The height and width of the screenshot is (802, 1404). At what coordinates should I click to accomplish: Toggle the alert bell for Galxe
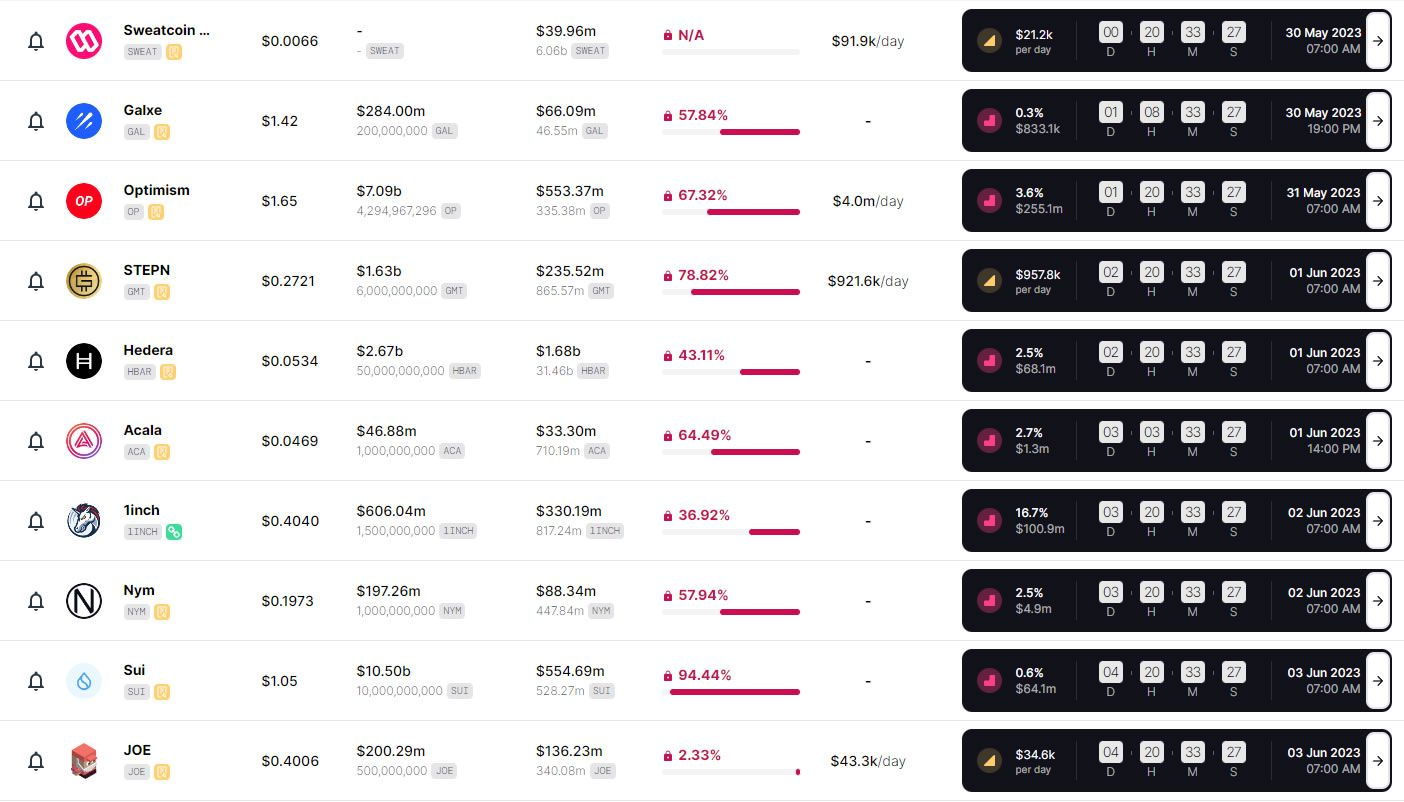pyautogui.click(x=36, y=122)
